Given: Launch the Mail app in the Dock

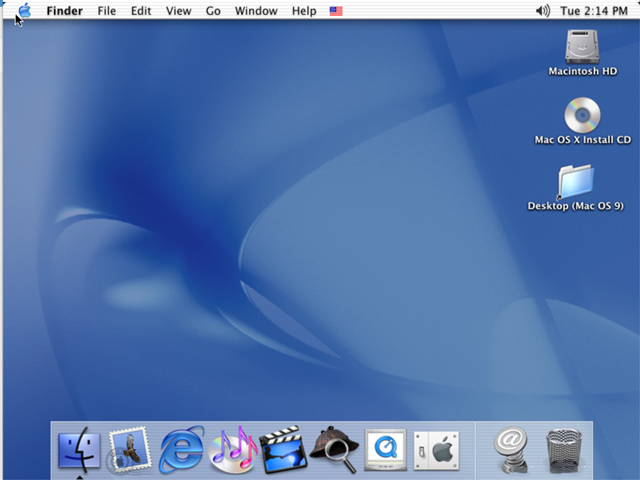Looking at the screenshot, I should [129, 449].
